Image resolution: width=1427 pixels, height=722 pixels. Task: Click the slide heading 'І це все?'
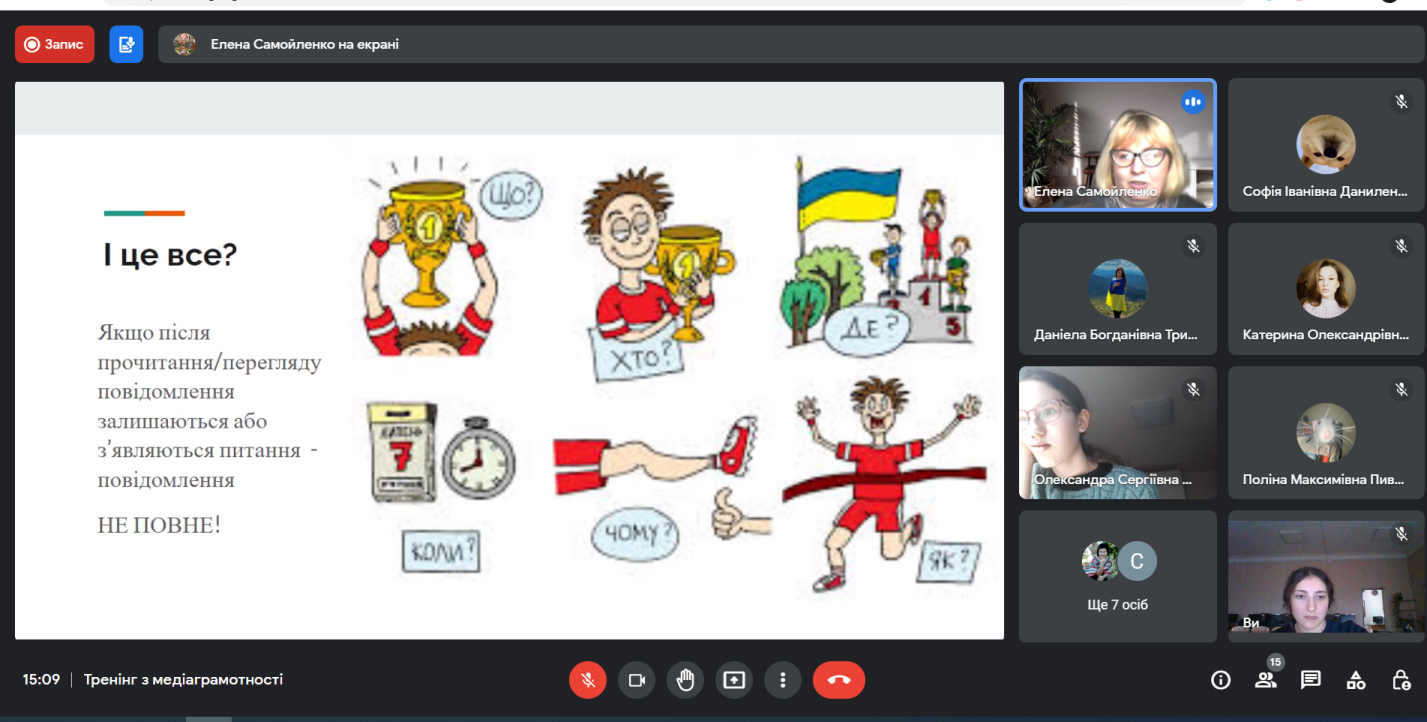click(170, 255)
